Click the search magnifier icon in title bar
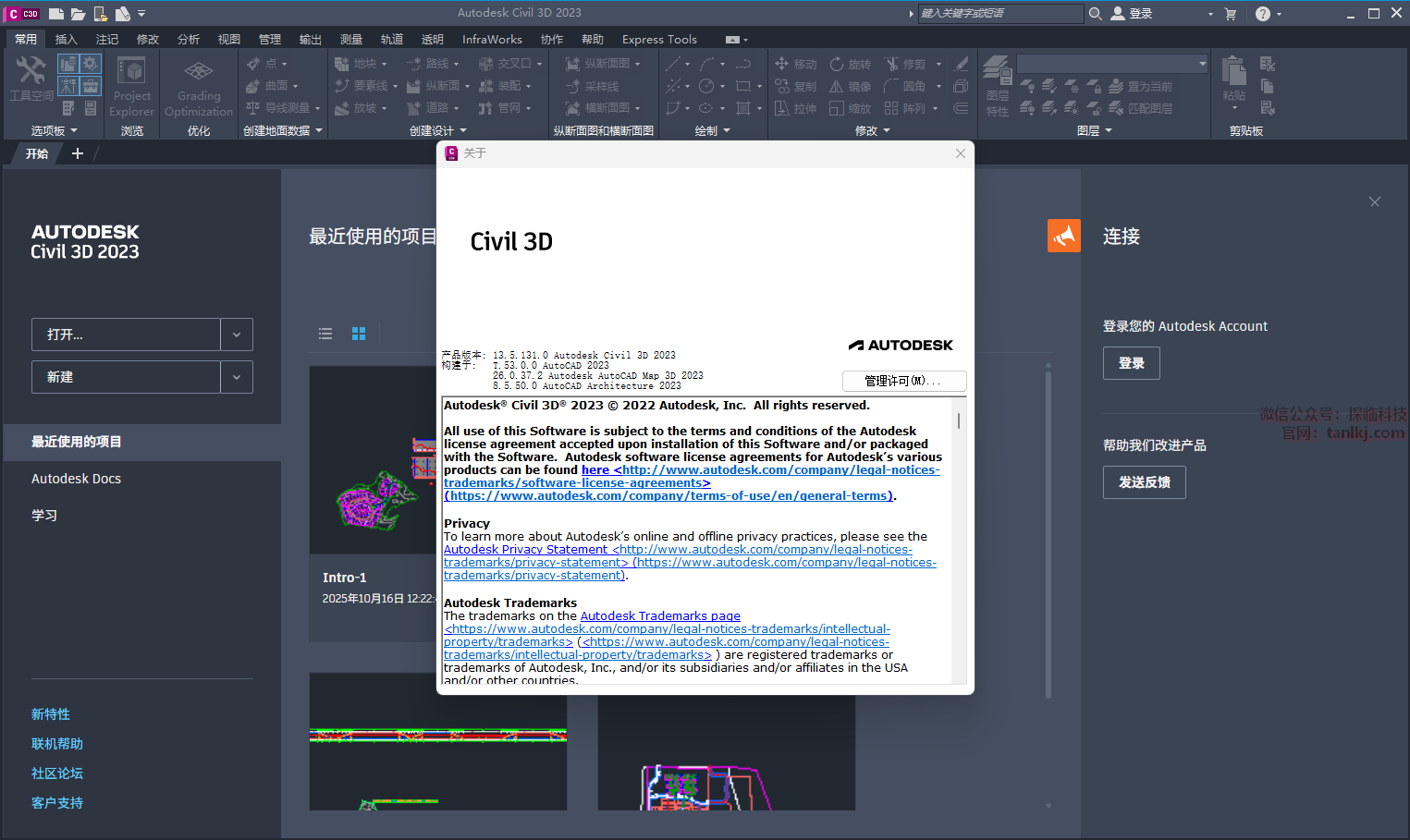Image resolution: width=1410 pixels, height=840 pixels. pyautogui.click(x=1096, y=14)
